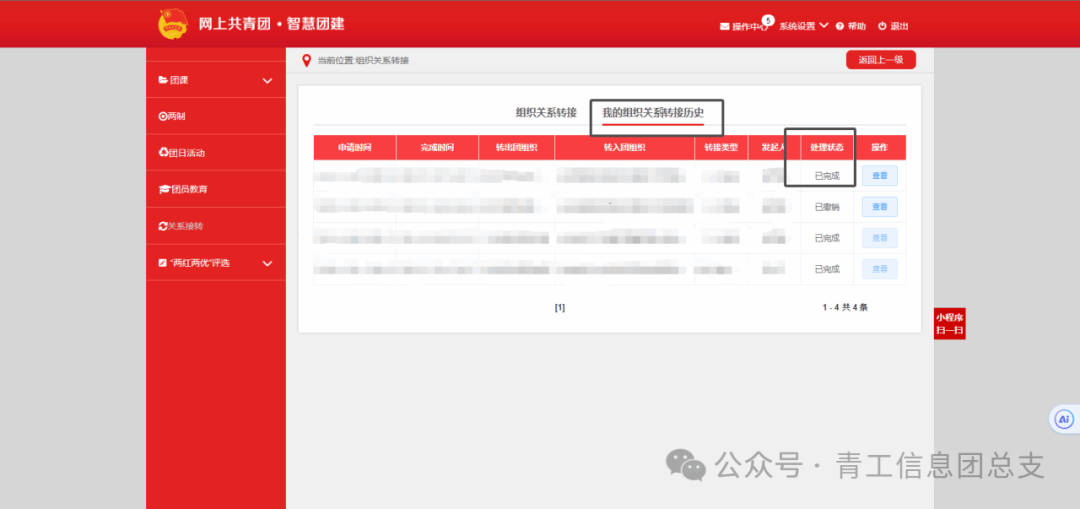Click the AI assistant floating icon
Image resolution: width=1080 pixels, height=509 pixels.
click(1064, 419)
